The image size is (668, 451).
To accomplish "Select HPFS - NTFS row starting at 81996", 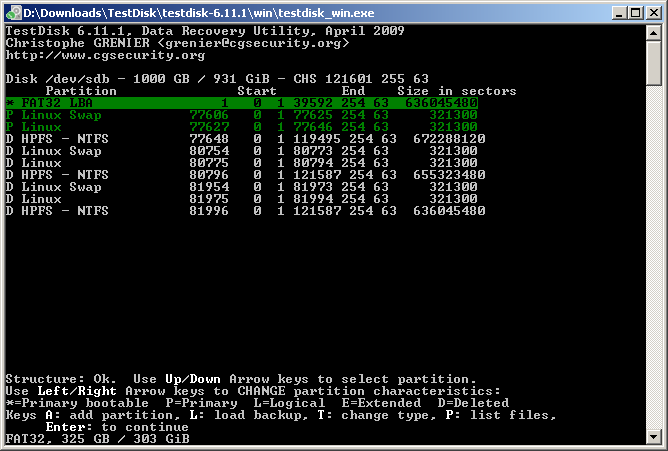I will coord(245,211).
